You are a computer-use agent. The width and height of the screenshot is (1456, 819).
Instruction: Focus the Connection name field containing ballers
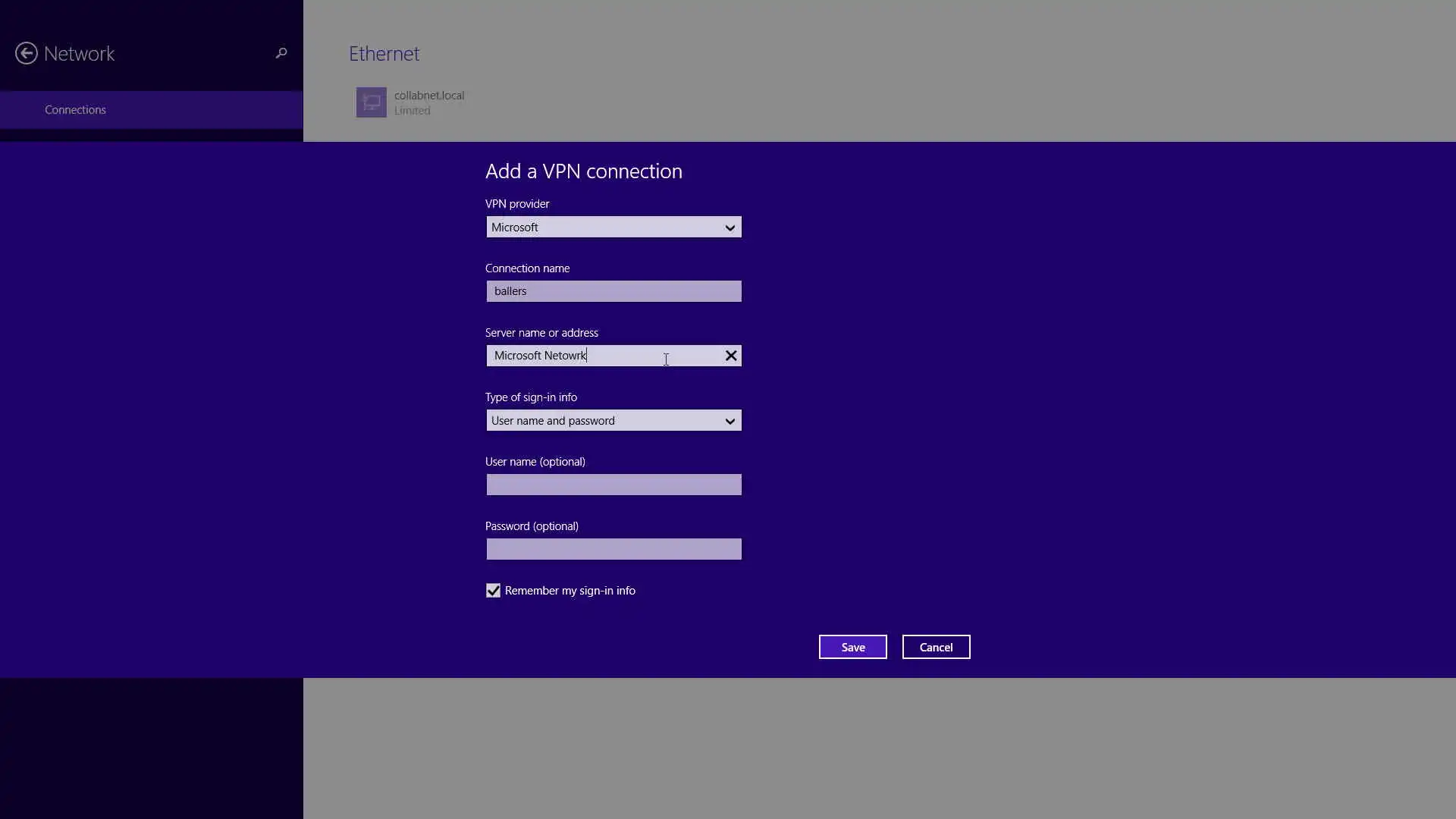point(613,291)
